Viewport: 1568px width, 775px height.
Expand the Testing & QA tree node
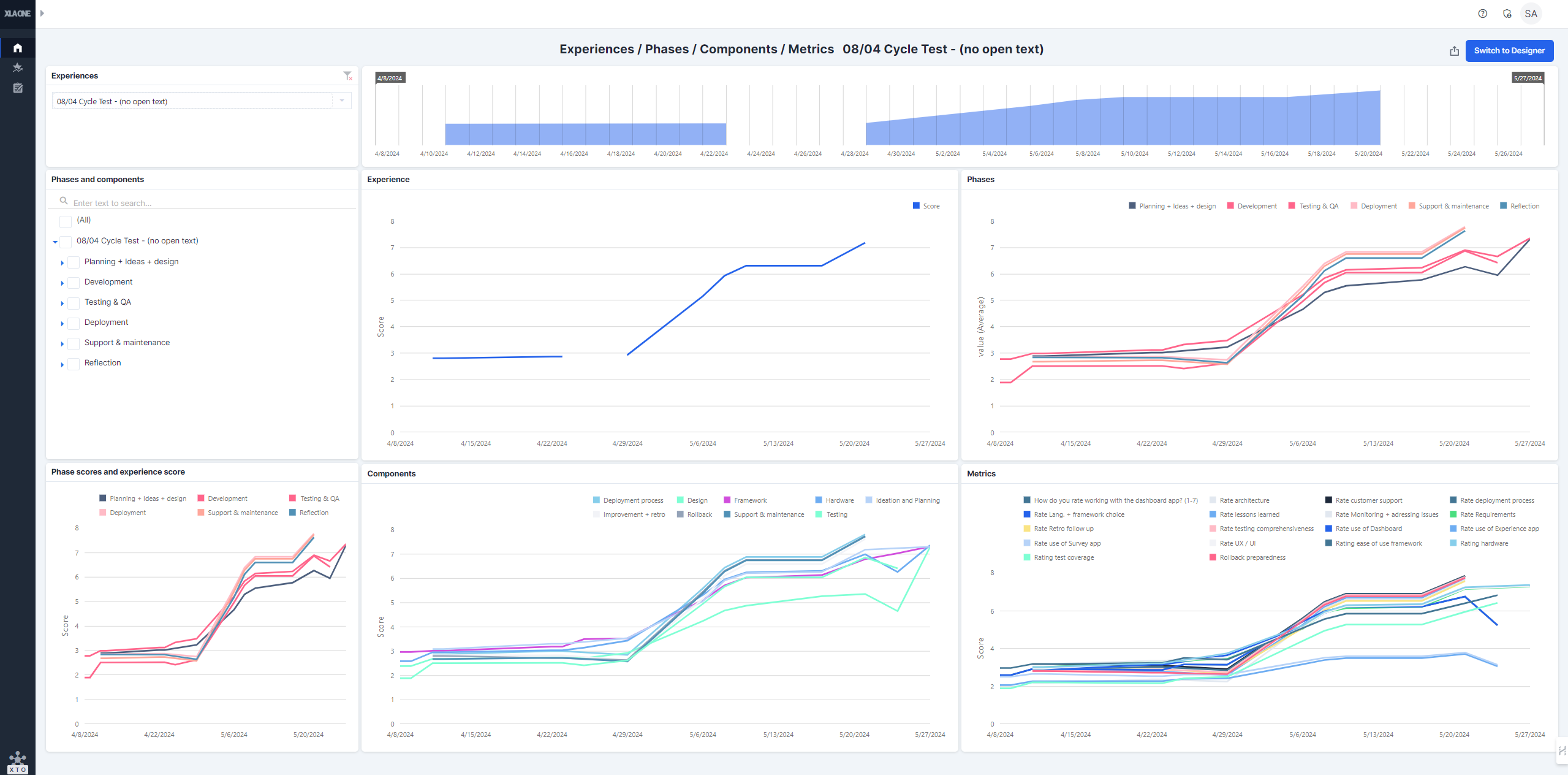[62, 304]
